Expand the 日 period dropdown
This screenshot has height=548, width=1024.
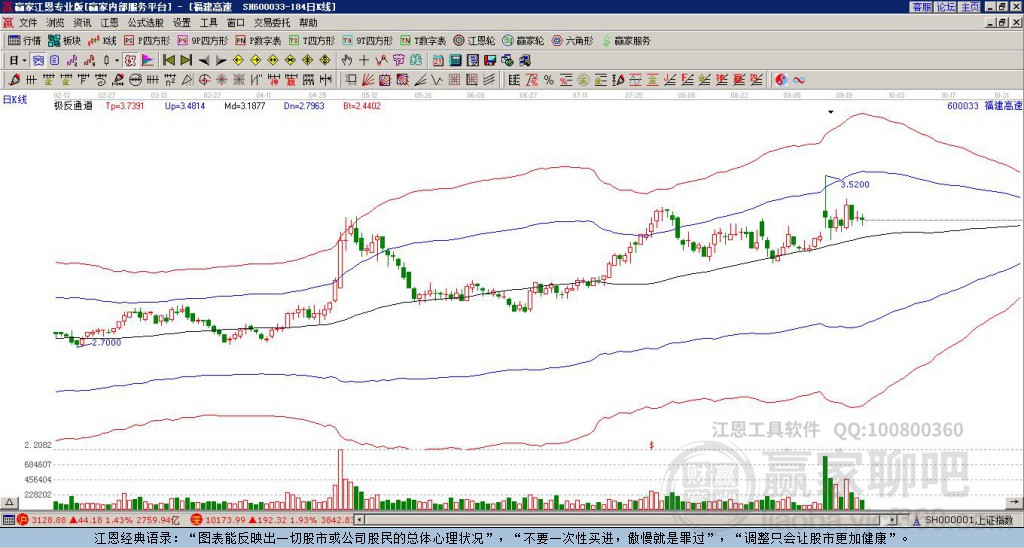click(25, 61)
